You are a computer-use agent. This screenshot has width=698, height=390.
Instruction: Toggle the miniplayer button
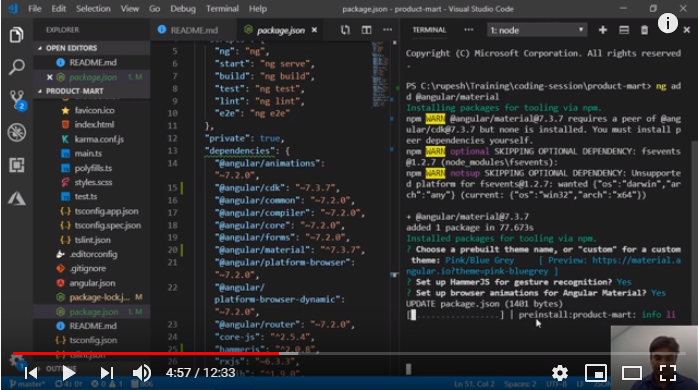coord(596,373)
